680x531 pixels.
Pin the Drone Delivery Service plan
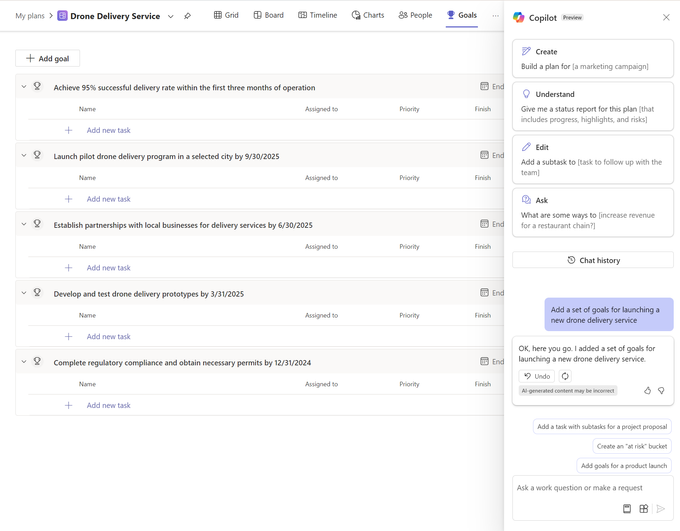pyautogui.click(x=187, y=16)
